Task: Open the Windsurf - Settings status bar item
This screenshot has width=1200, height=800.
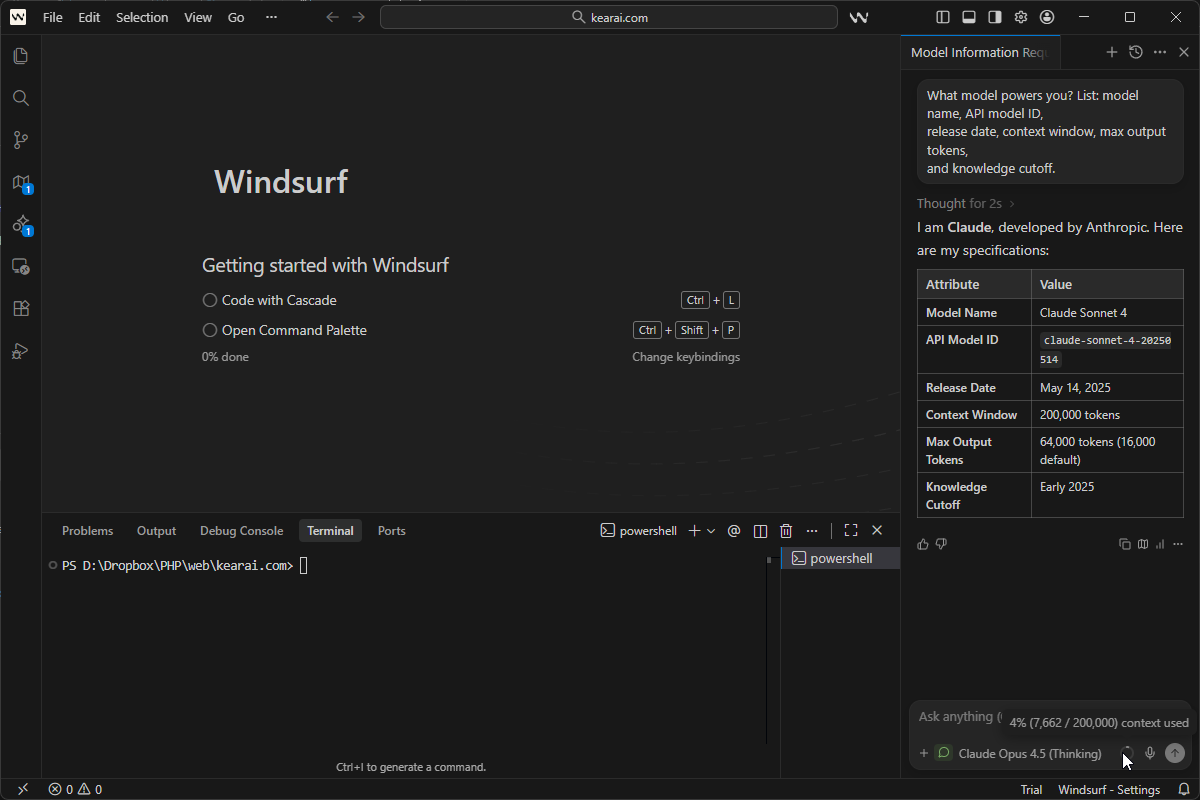Action: click(x=1109, y=790)
